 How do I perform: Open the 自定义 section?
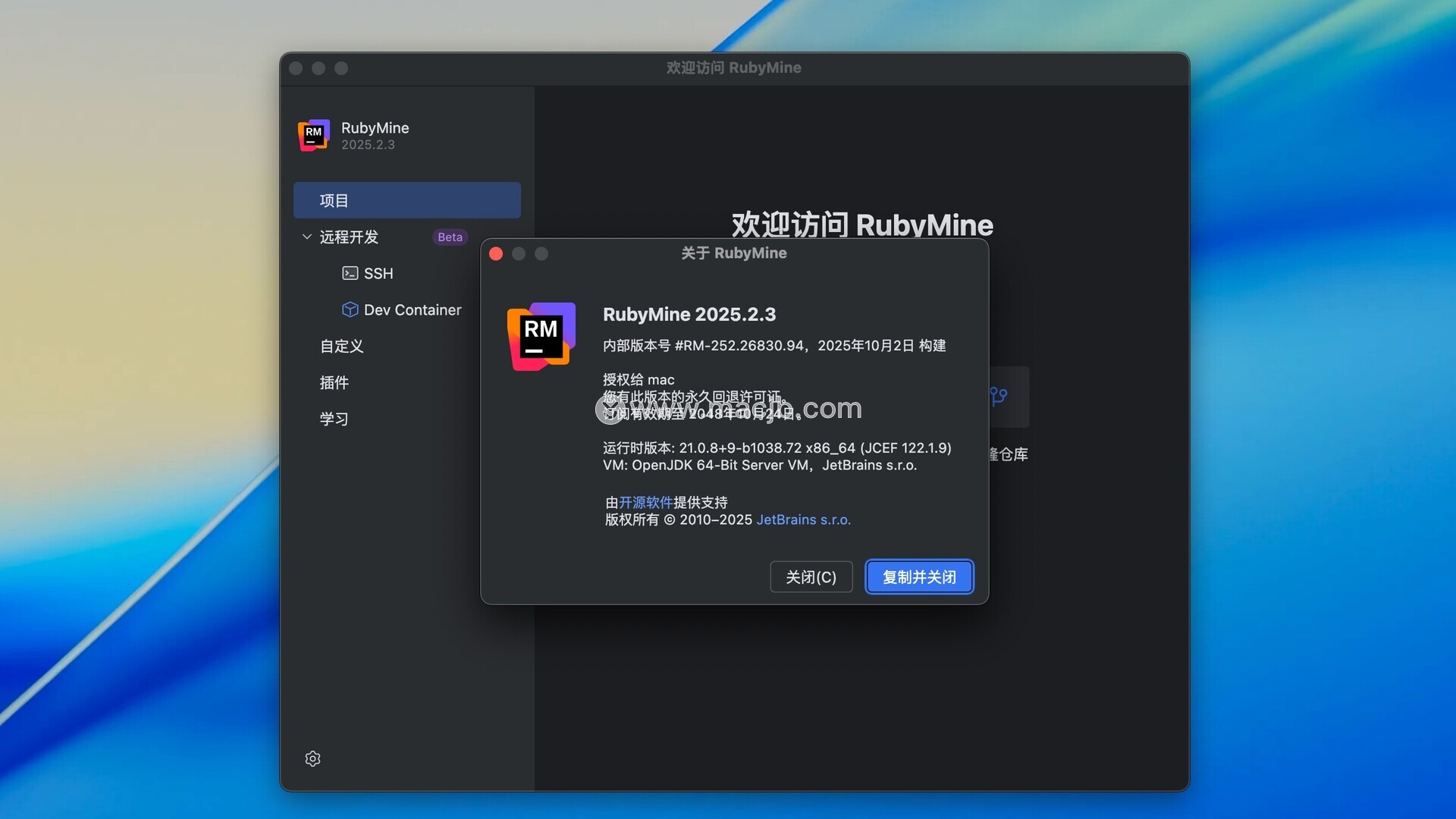tap(341, 346)
